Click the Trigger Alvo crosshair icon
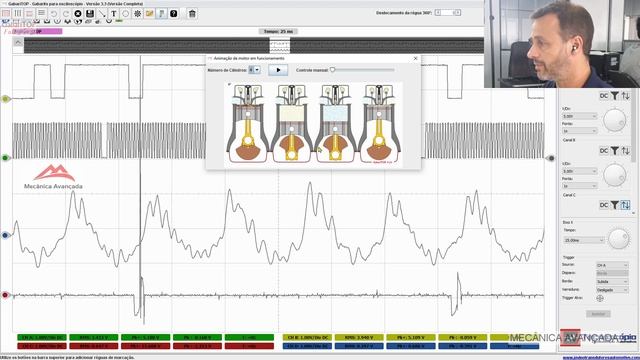640x360 pixels. coord(600,298)
